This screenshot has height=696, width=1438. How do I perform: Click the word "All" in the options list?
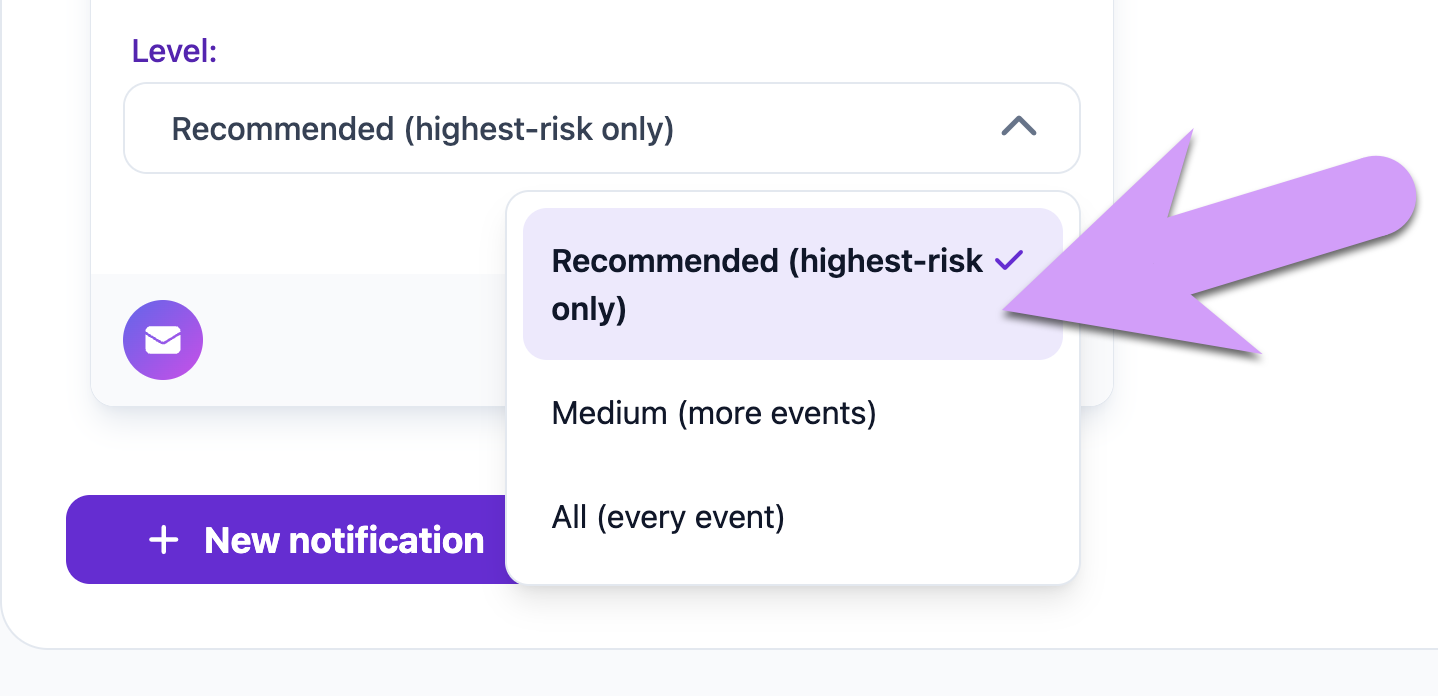[569, 517]
